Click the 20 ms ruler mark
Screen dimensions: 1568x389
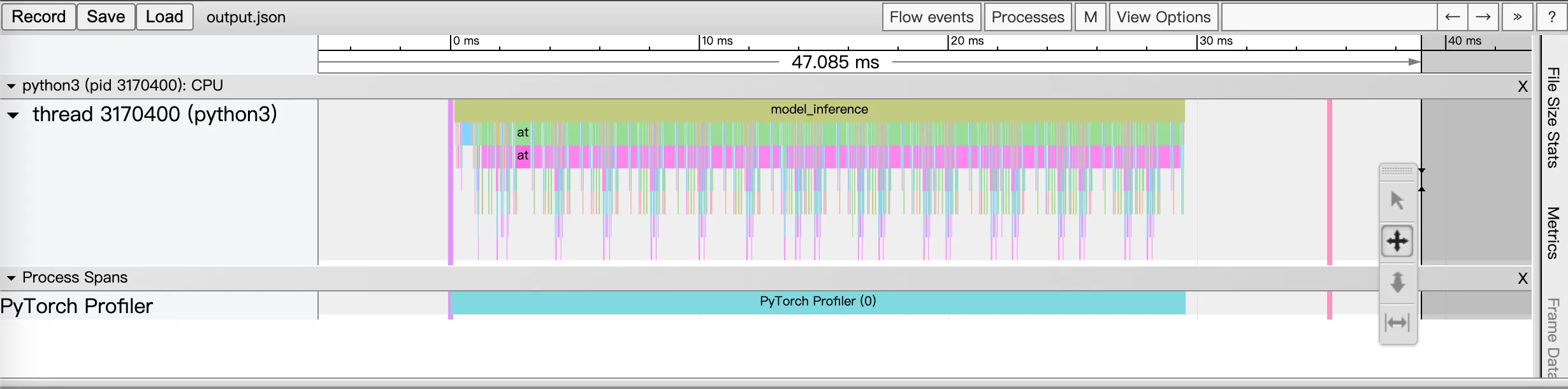tap(967, 41)
